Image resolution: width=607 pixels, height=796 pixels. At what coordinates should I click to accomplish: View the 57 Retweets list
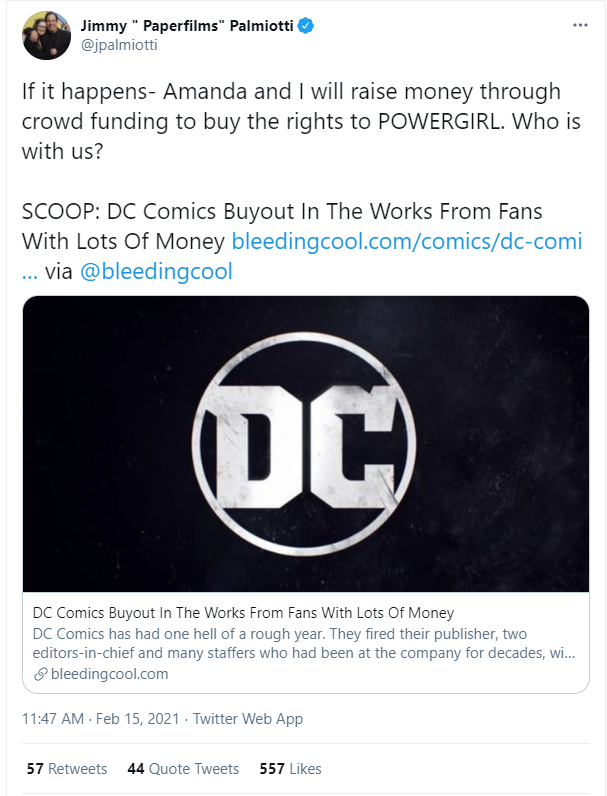pyautogui.click(x=66, y=769)
